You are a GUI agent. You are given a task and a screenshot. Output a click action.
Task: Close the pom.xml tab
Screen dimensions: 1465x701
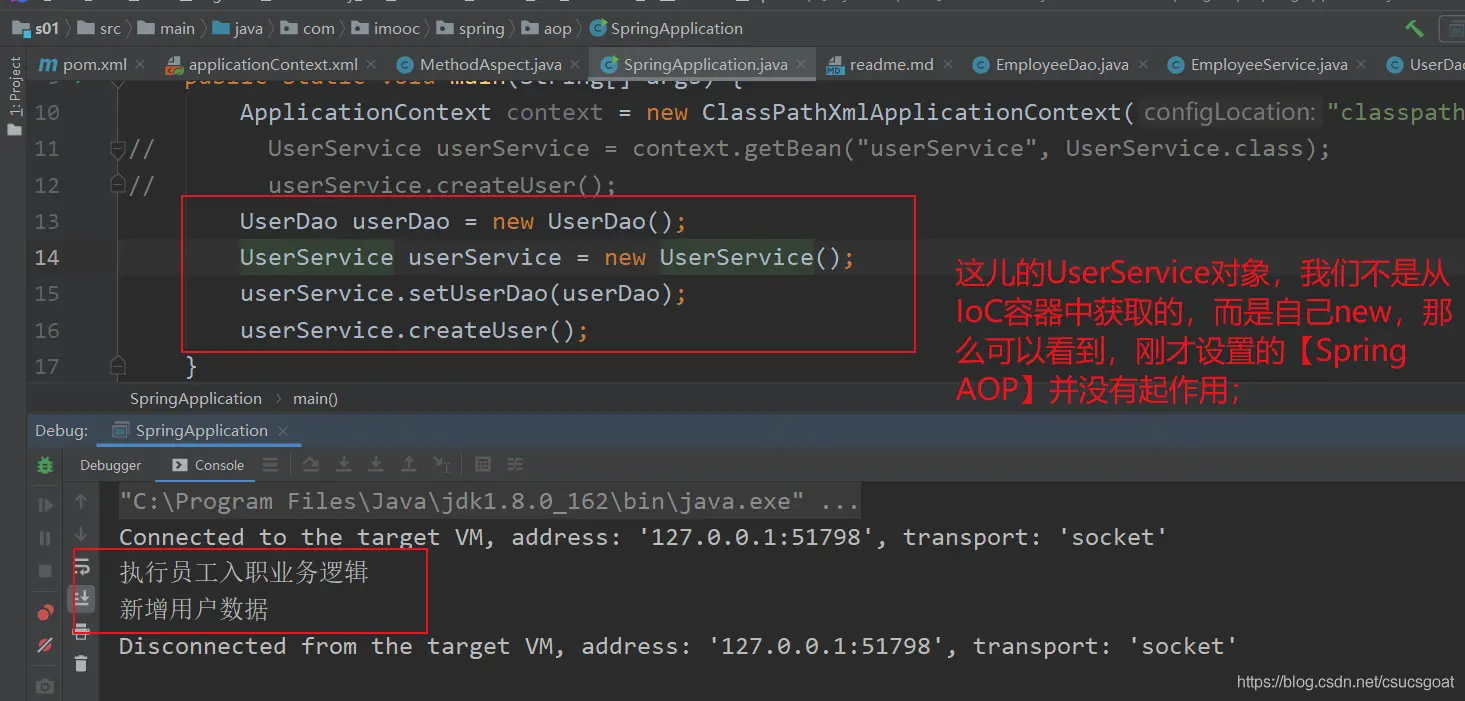(140, 64)
